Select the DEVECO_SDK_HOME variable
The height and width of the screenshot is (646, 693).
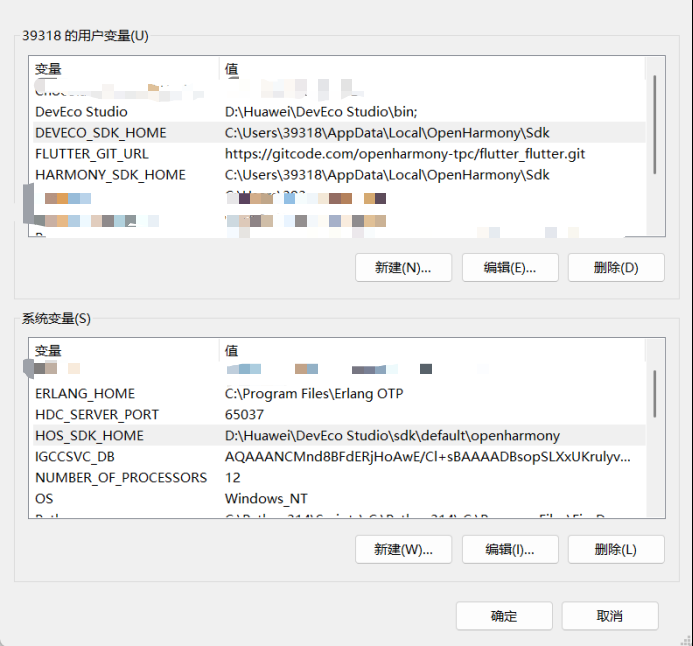[x=339, y=133]
